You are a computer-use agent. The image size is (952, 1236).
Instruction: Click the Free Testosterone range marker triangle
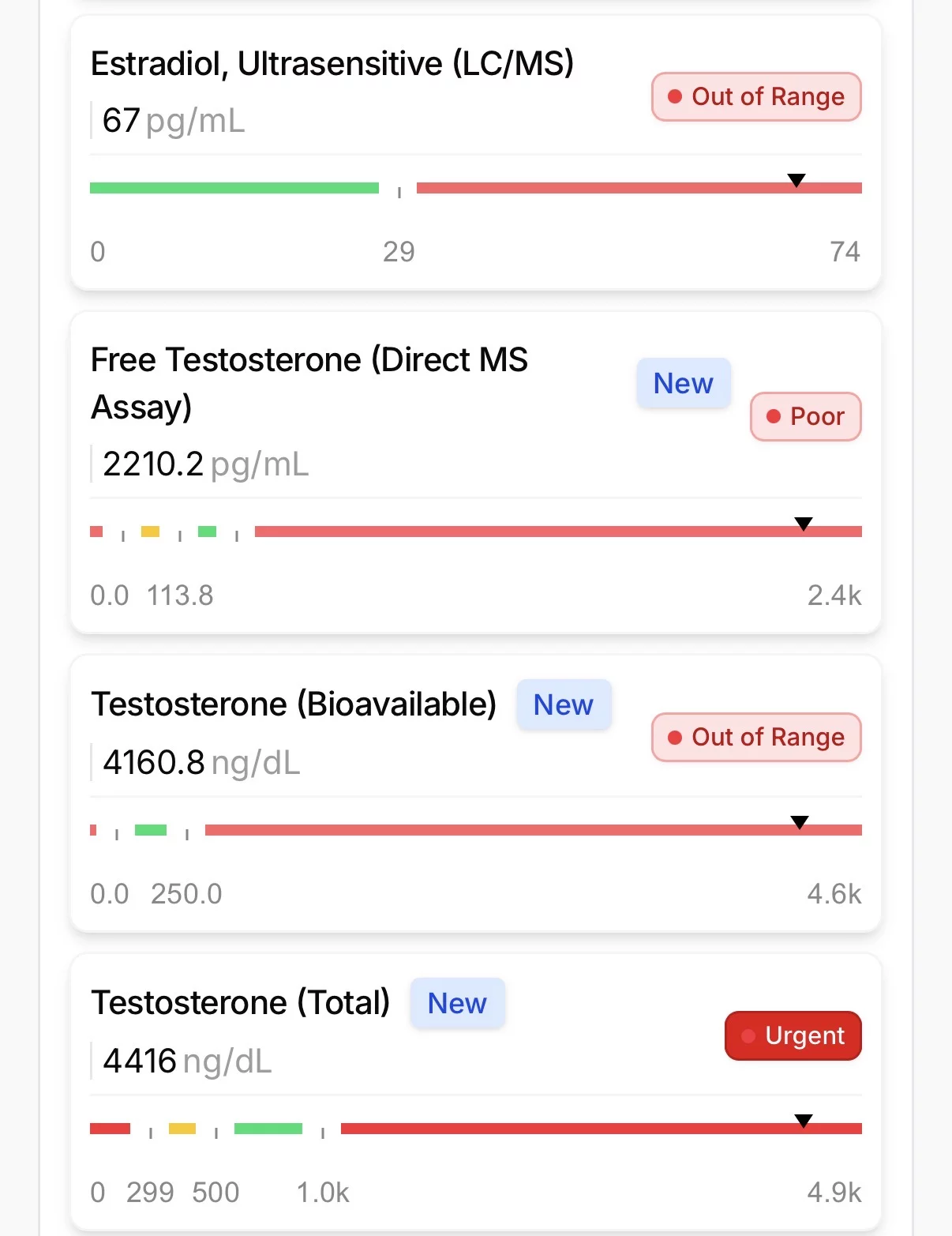tap(804, 524)
